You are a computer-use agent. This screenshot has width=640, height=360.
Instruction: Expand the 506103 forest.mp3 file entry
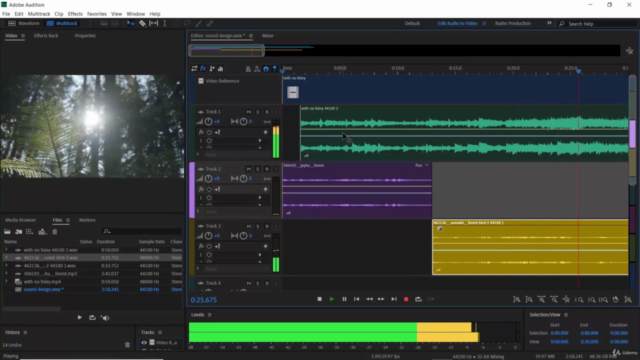6,273
